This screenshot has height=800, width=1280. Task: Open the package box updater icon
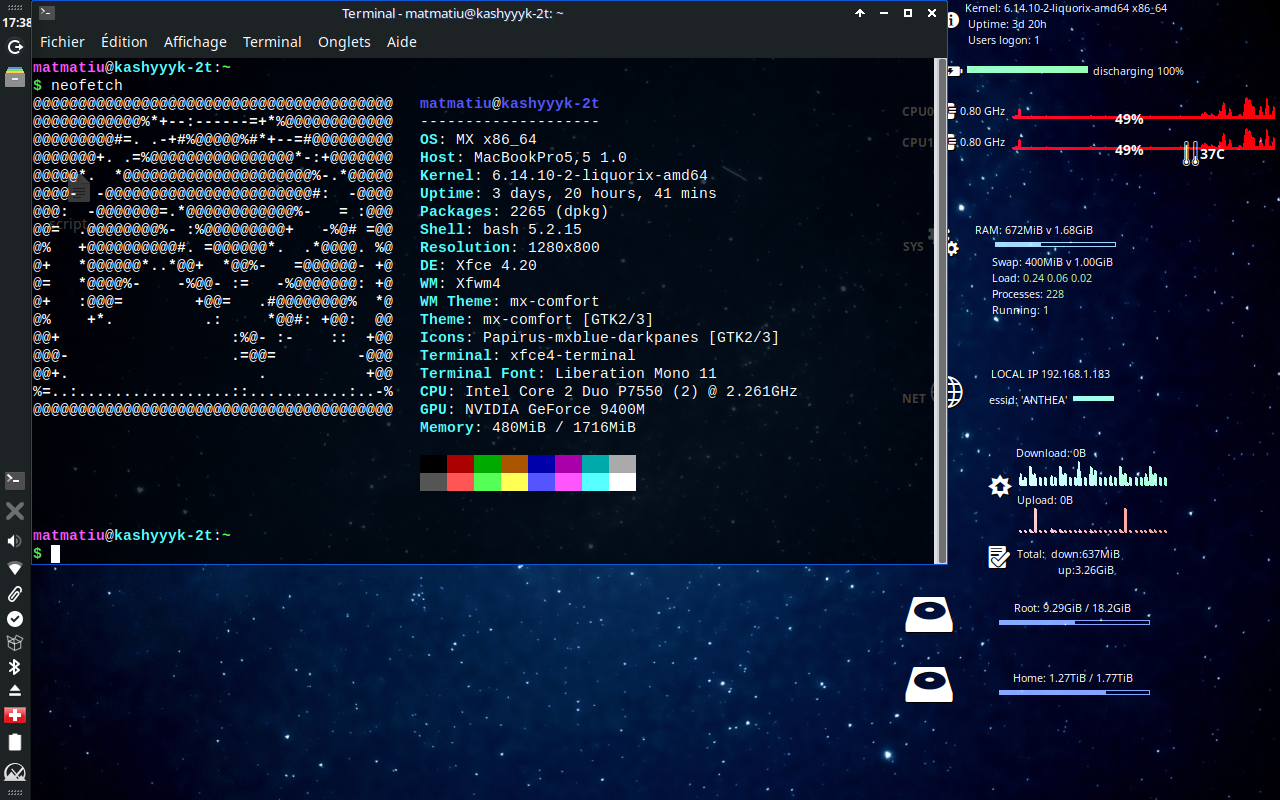pos(15,643)
